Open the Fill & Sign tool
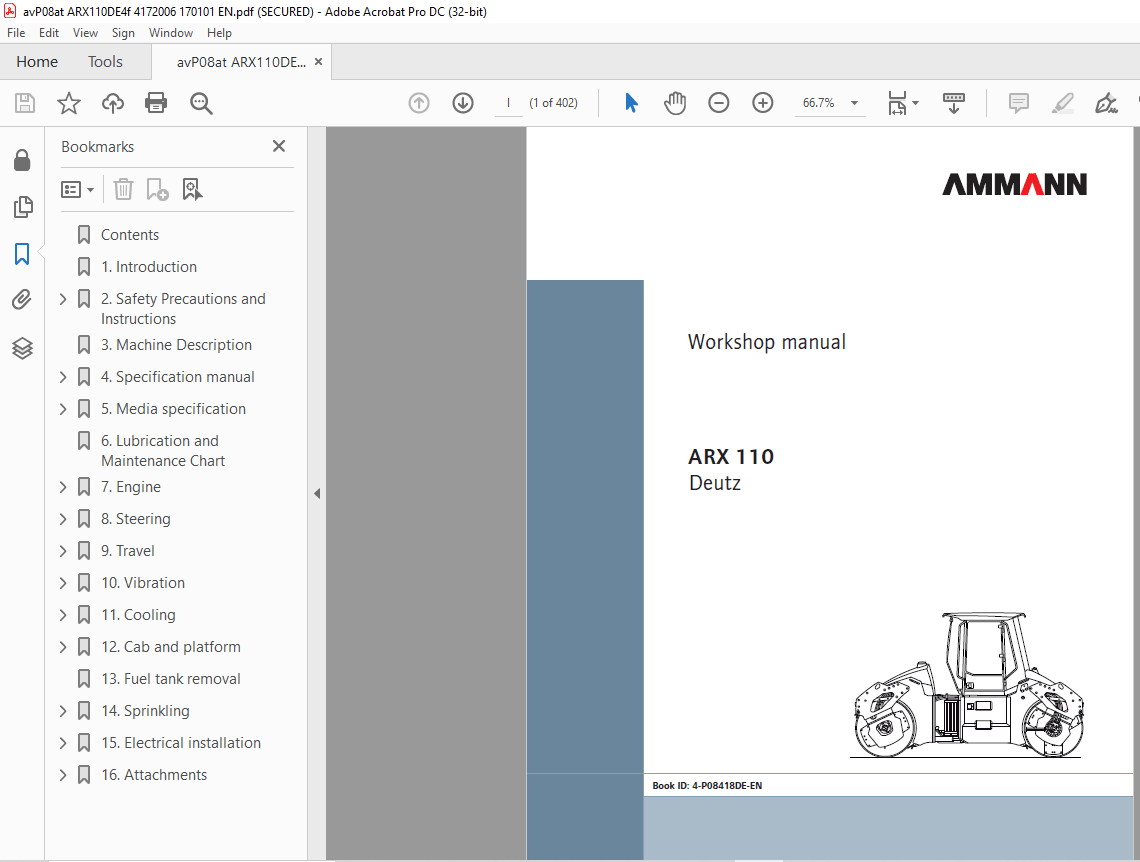The width and height of the screenshot is (1140, 862). coord(1106,102)
